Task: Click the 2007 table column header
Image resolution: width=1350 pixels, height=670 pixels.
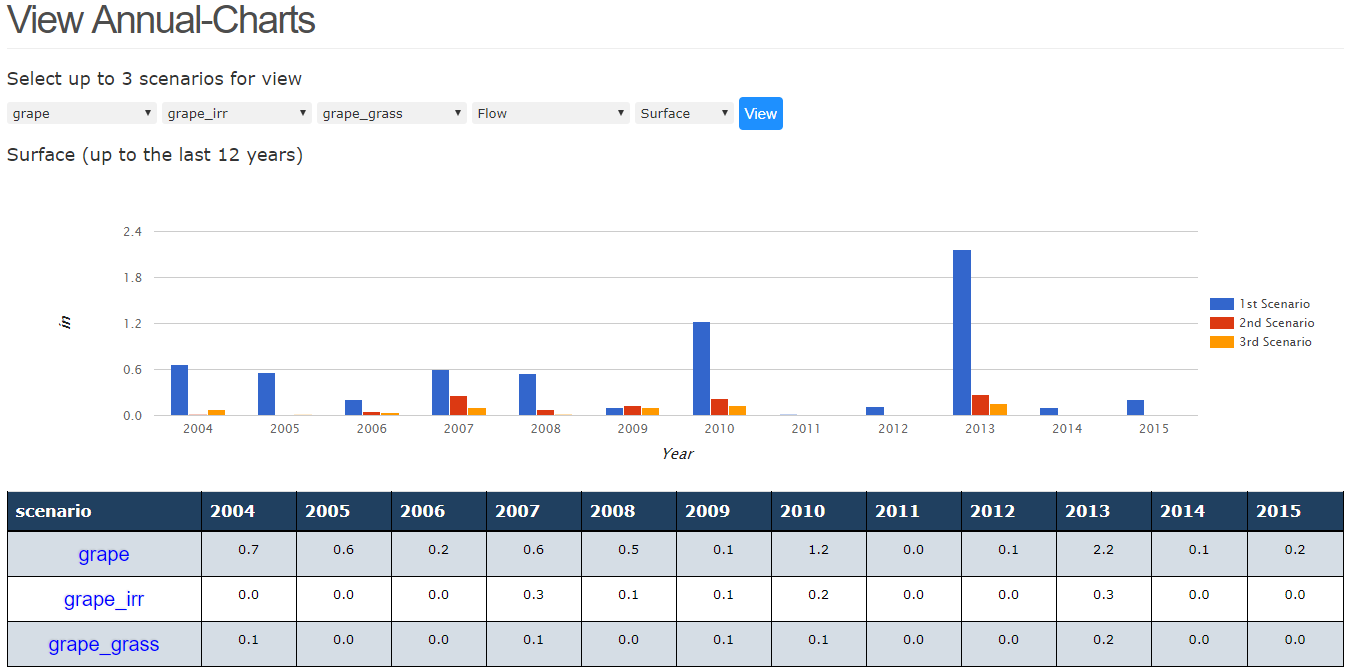Action: [533, 511]
